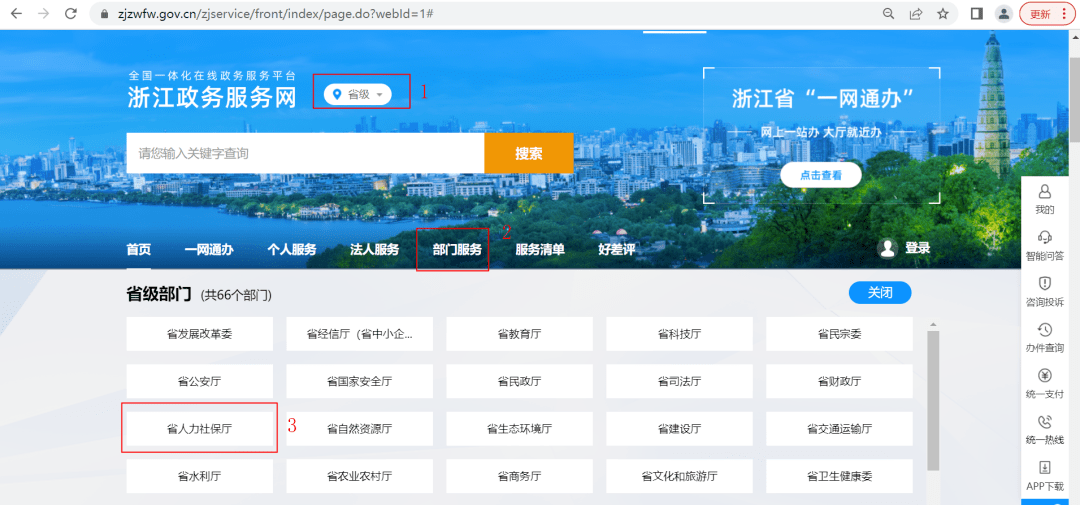Click the 我的 user icon in sidebar
Image resolution: width=1080 pixels, height=505 pixels.
pyautogui.click(x=1045, y=191)
